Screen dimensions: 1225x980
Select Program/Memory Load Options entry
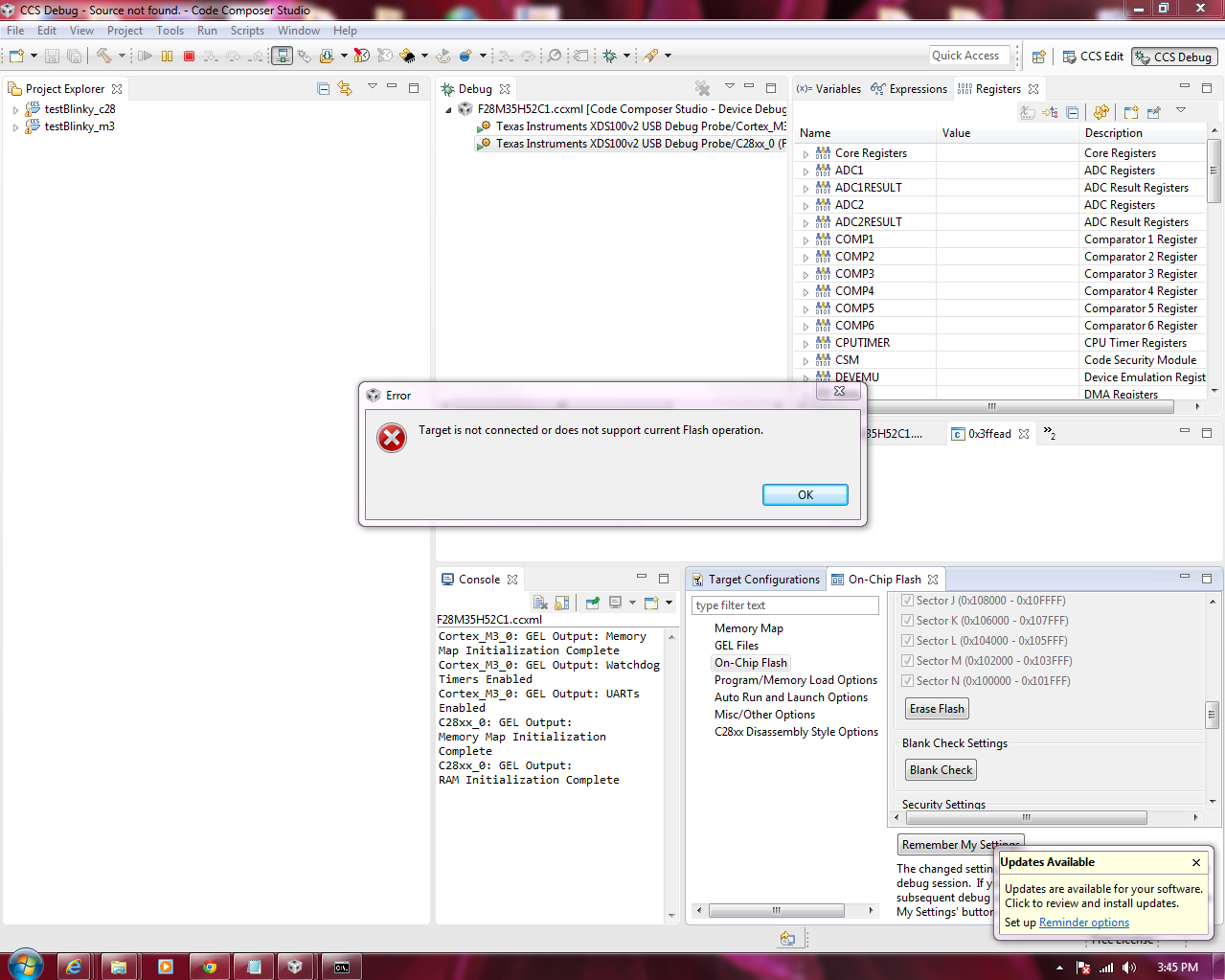[x=796, y=680]
